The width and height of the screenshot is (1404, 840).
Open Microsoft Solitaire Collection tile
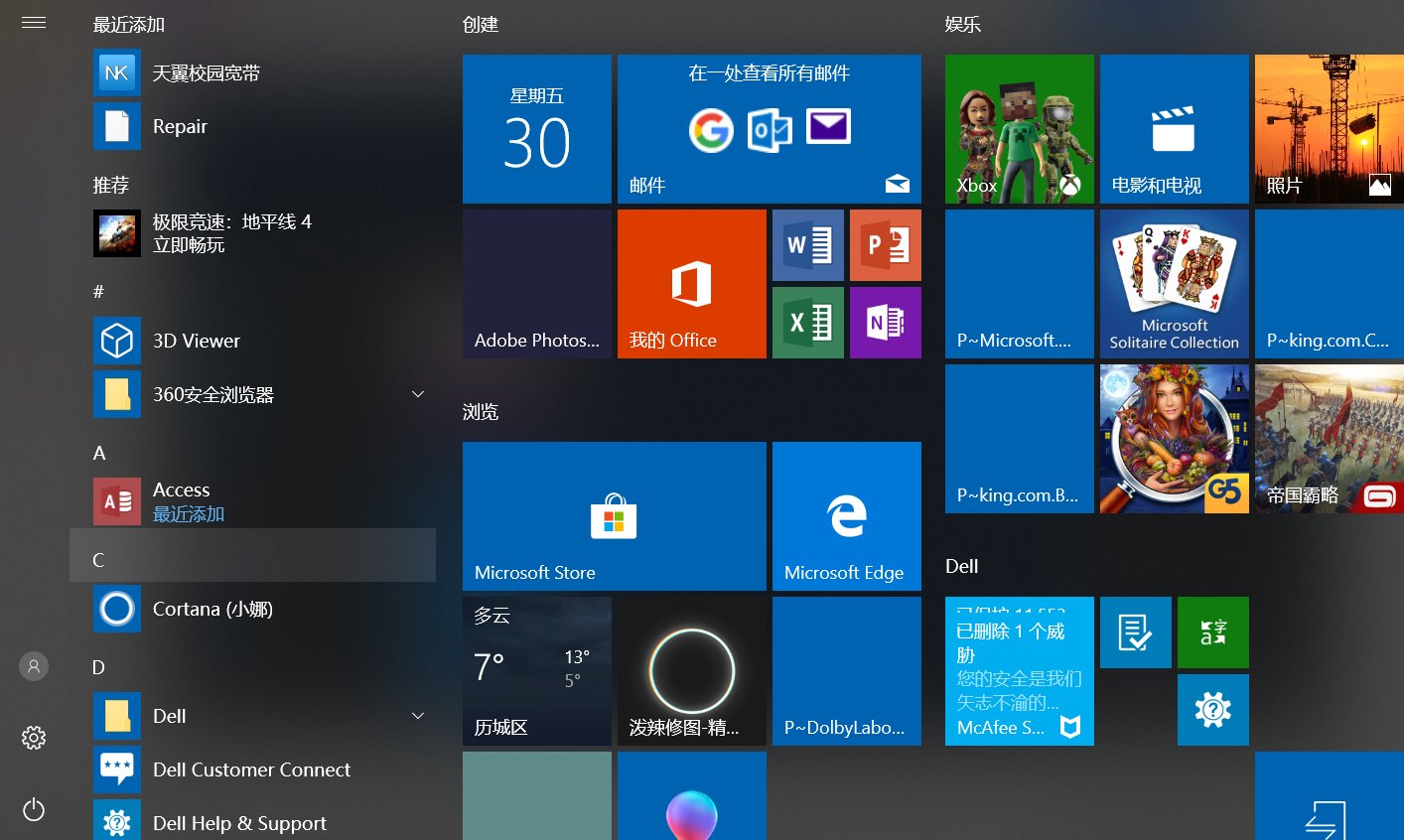[x=1174, y=283]
